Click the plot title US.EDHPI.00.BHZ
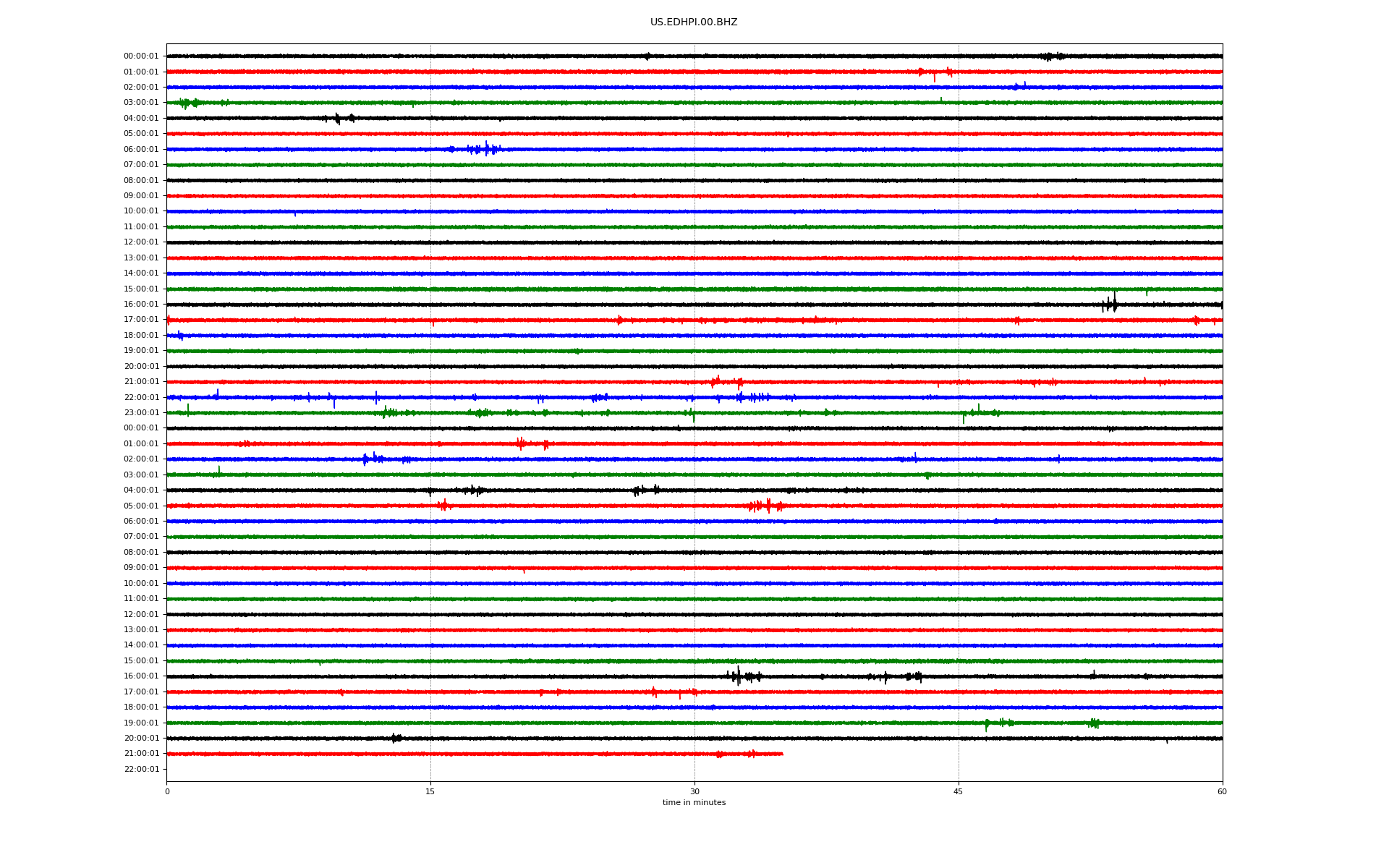1389x868 pixels. click(x=693, y=22)
